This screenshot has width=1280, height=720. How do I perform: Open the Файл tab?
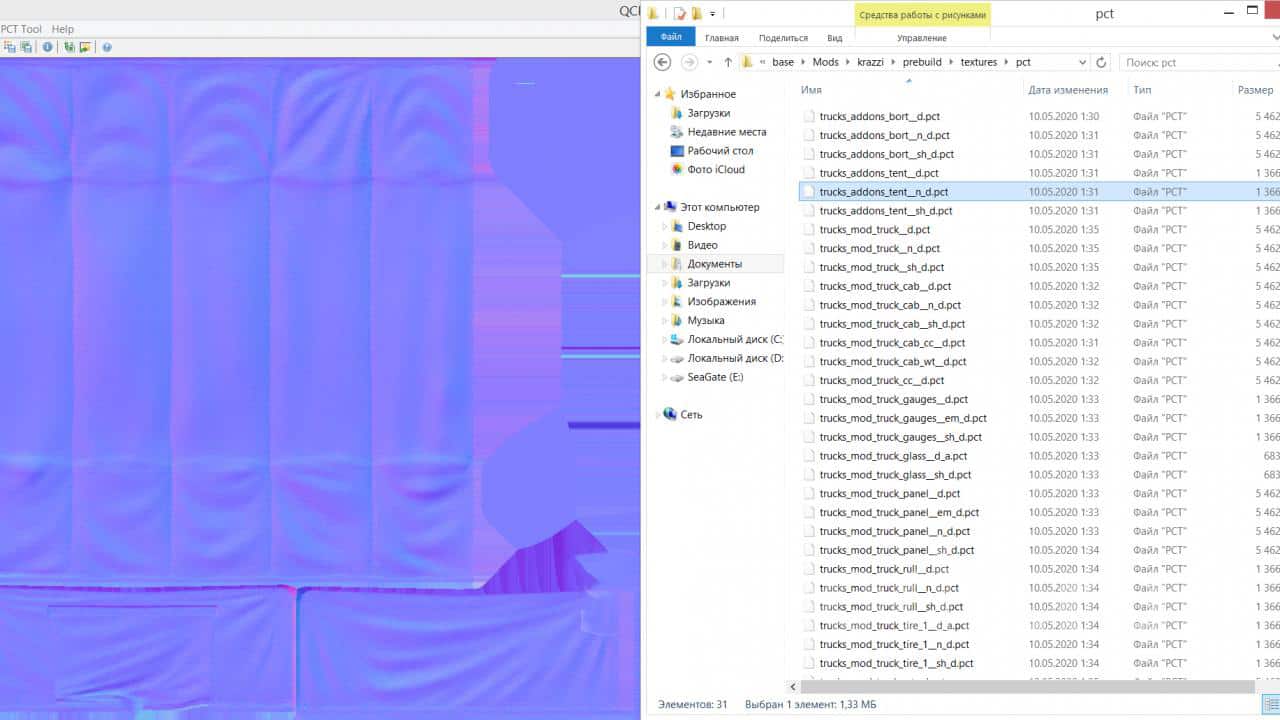coord(670,38)
